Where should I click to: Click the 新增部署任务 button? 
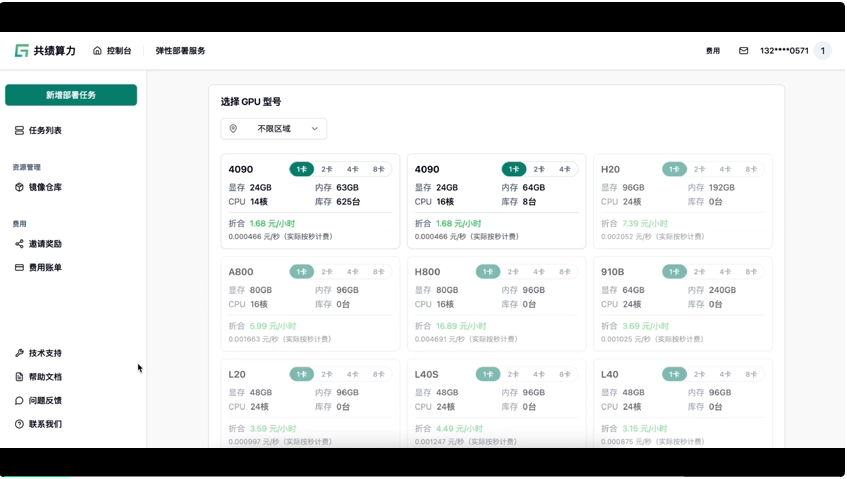pos(71,95)
